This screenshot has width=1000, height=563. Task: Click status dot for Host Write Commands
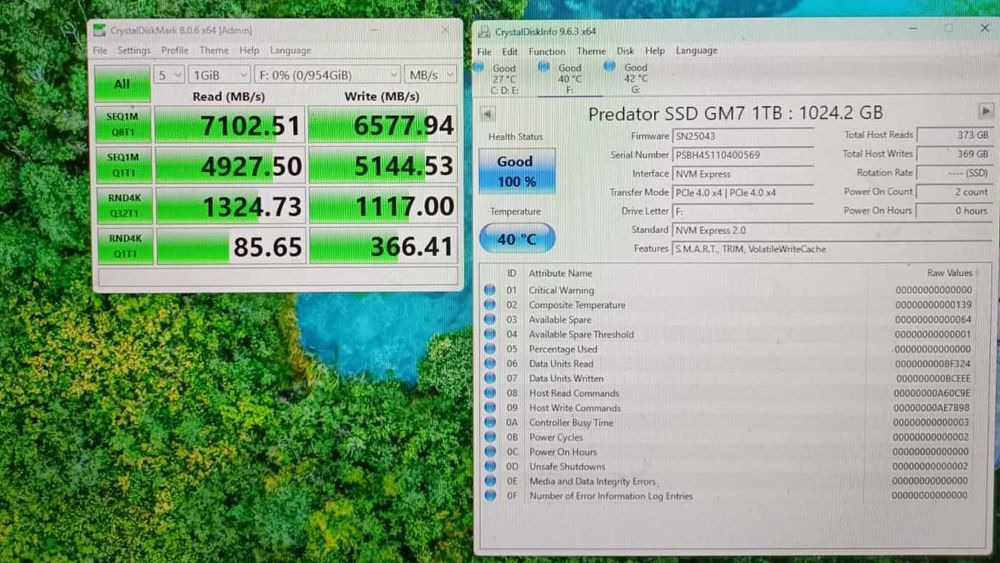tap(490, 407)
